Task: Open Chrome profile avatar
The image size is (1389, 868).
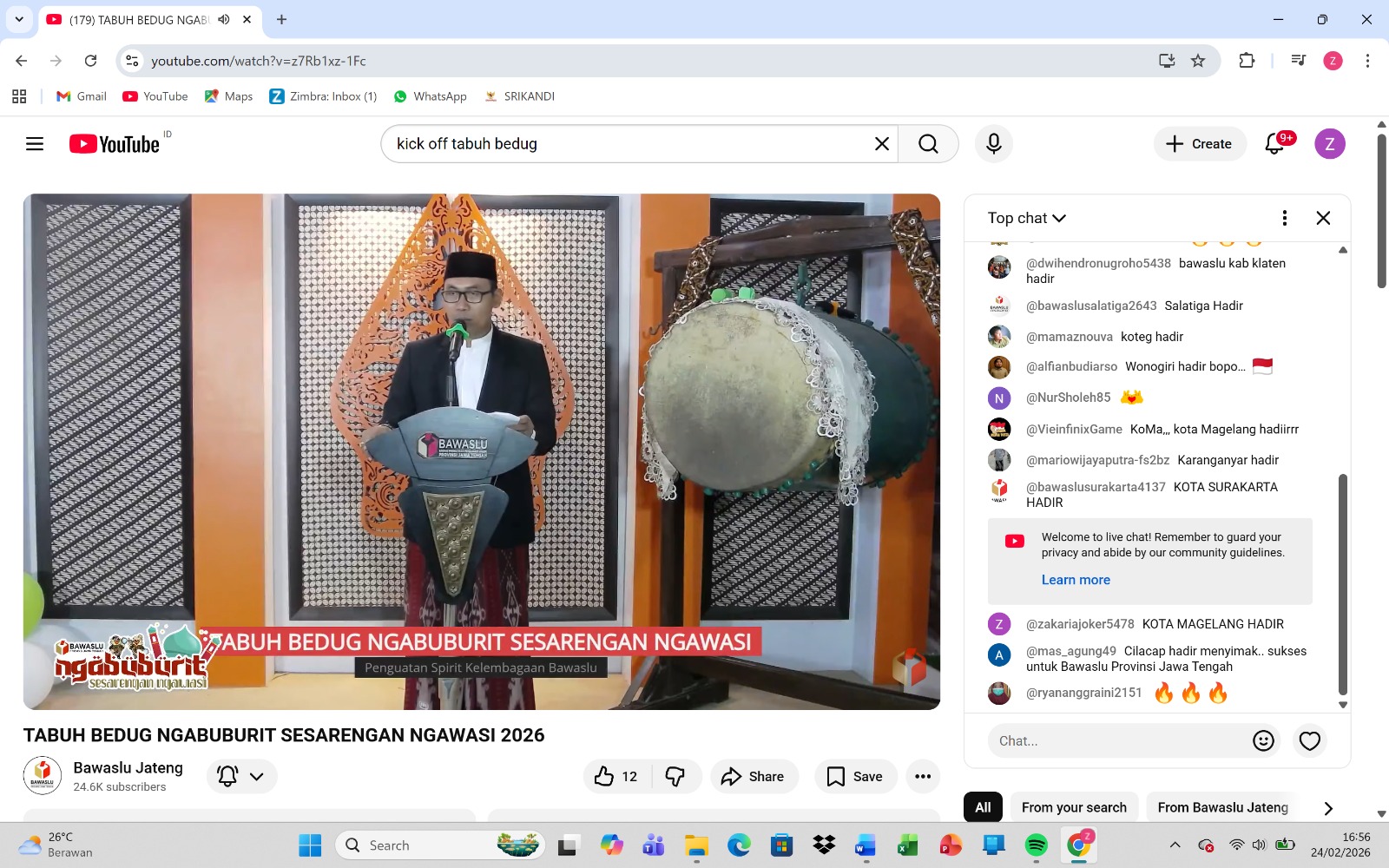Action: 1333,61
